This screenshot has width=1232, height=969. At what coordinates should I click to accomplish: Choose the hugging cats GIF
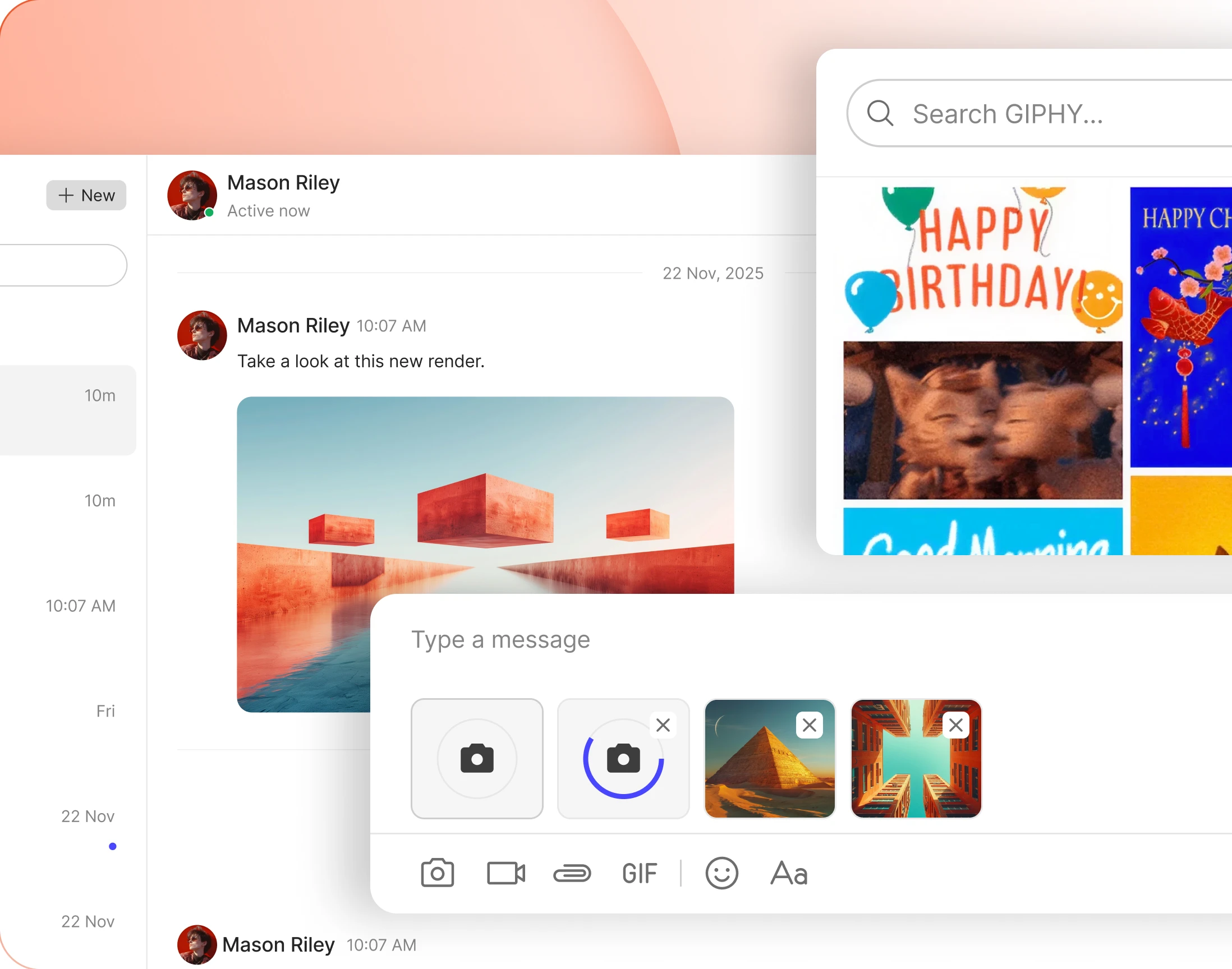click(983, 420)
